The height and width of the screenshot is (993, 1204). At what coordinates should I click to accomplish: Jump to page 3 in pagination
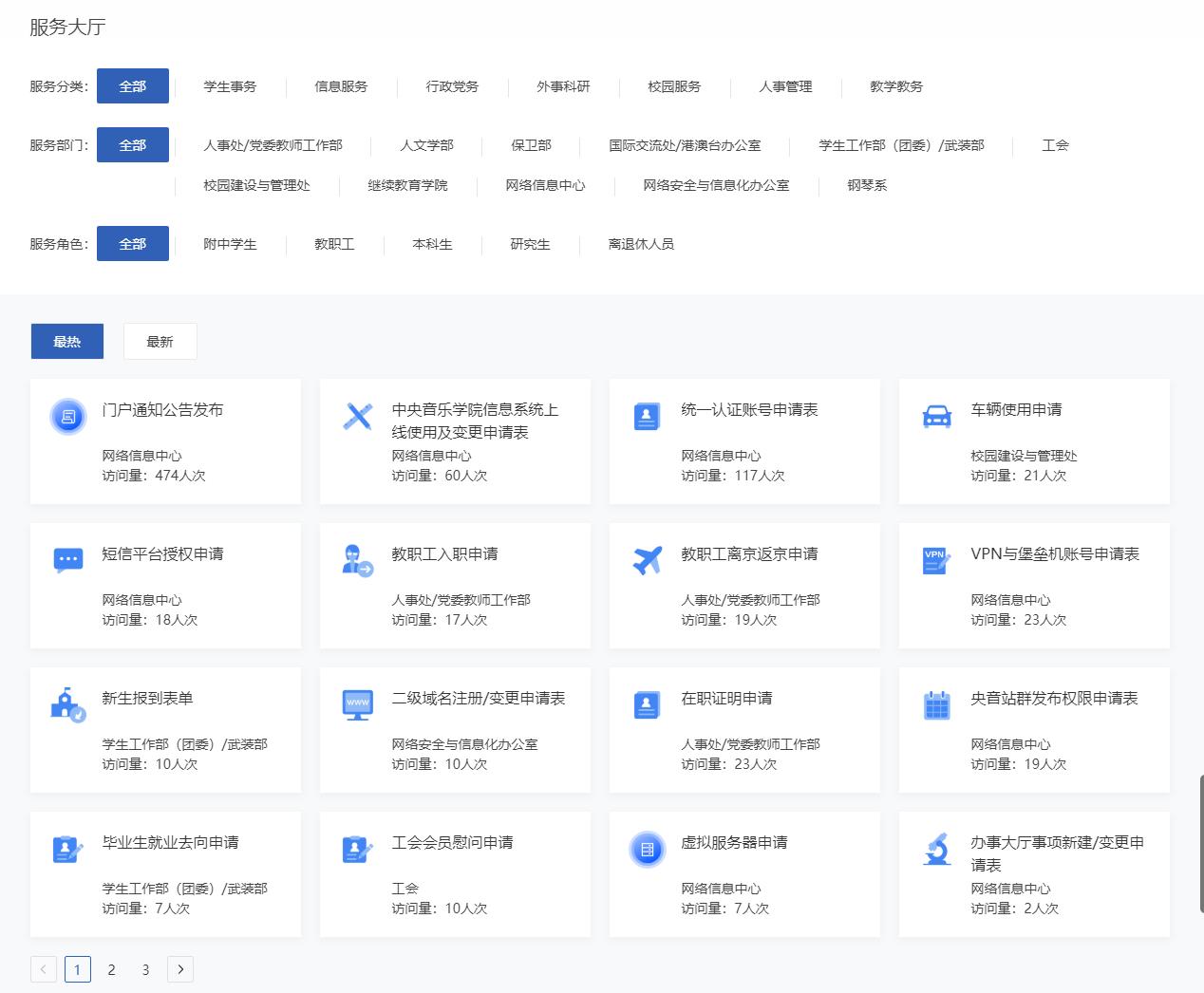[145, 969]
